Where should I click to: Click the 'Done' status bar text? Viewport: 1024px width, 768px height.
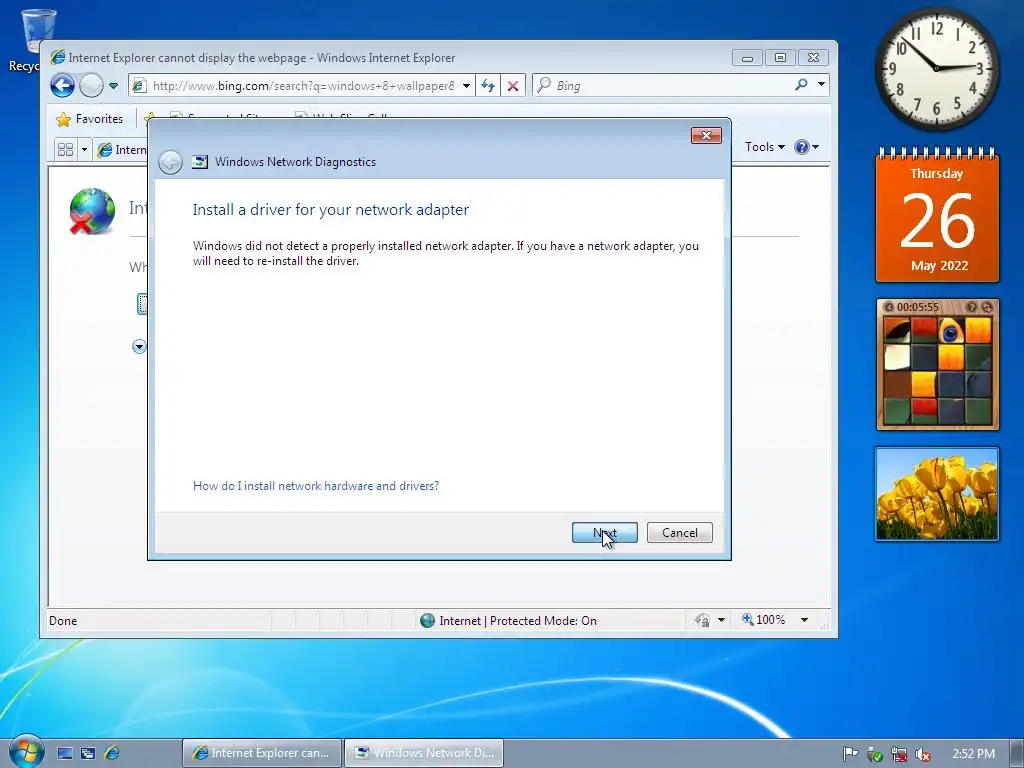click(x=63, y=620)
